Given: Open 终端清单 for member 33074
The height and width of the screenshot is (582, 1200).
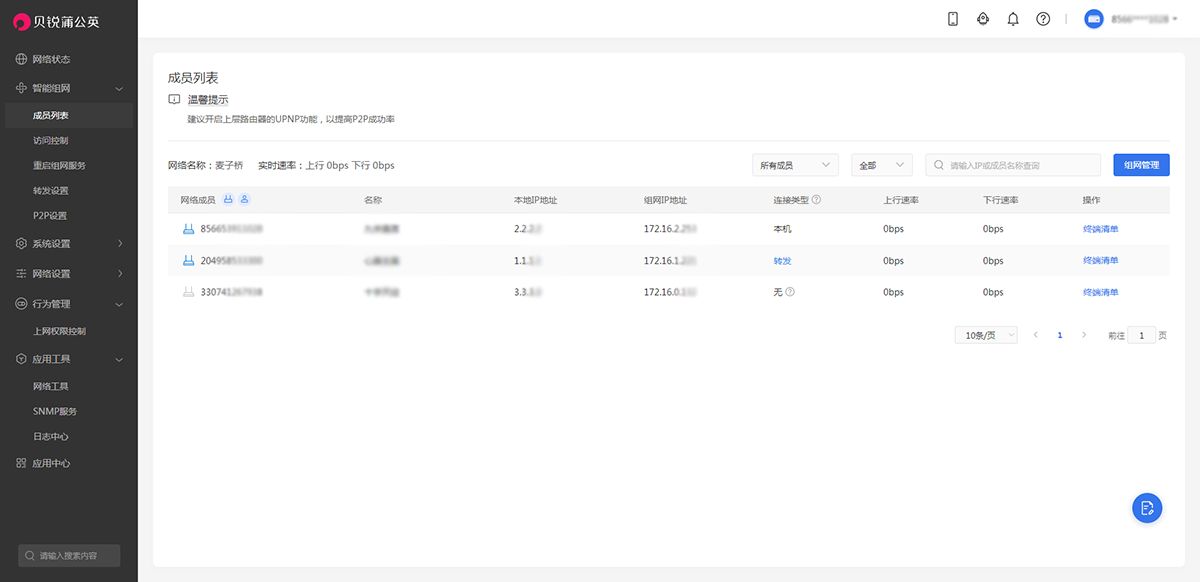Looking at the screenshot, I should coord(1100,293).
